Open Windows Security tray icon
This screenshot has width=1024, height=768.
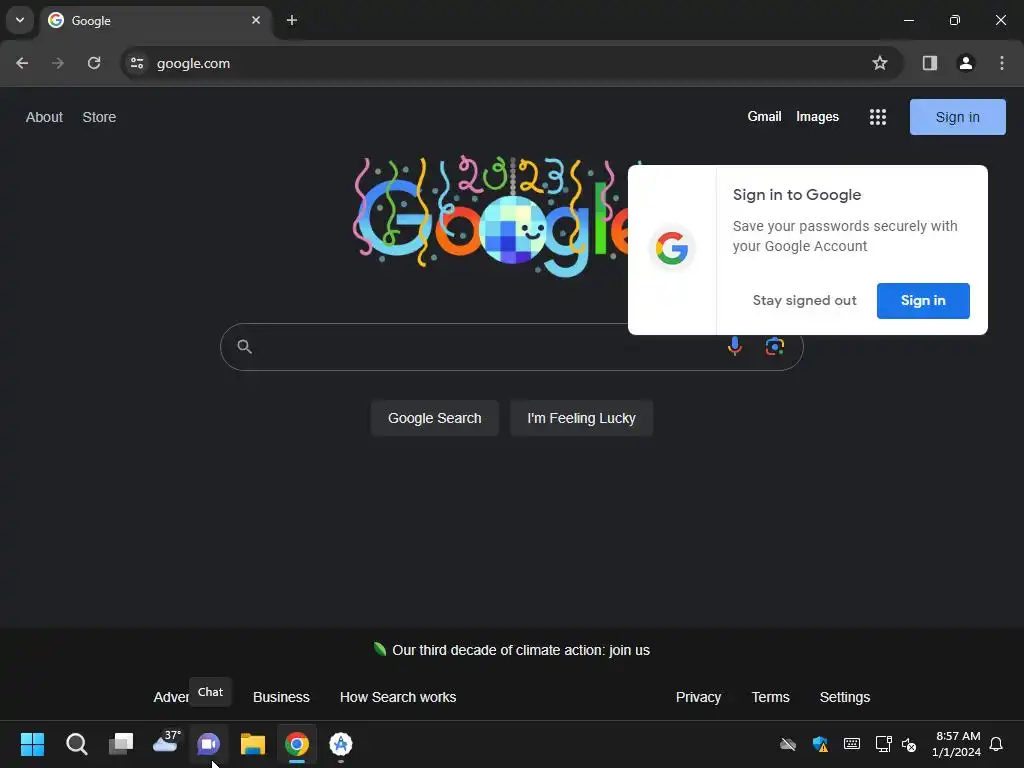click(820, 744)
